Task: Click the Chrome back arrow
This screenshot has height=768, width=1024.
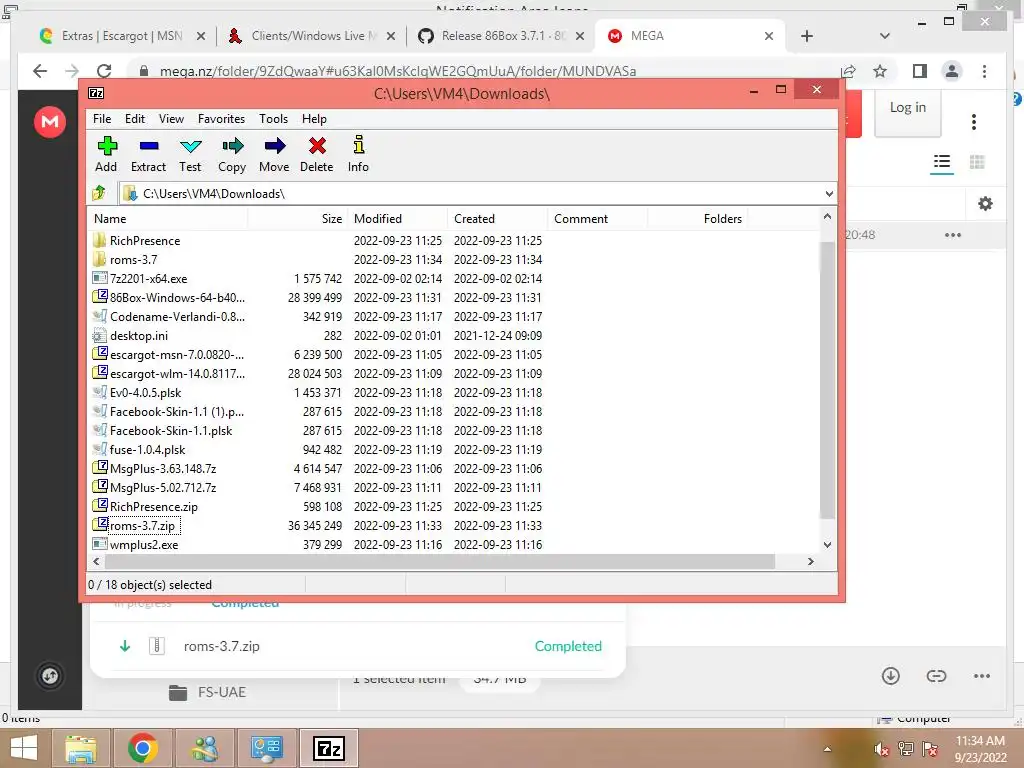Action: point(40,71)
